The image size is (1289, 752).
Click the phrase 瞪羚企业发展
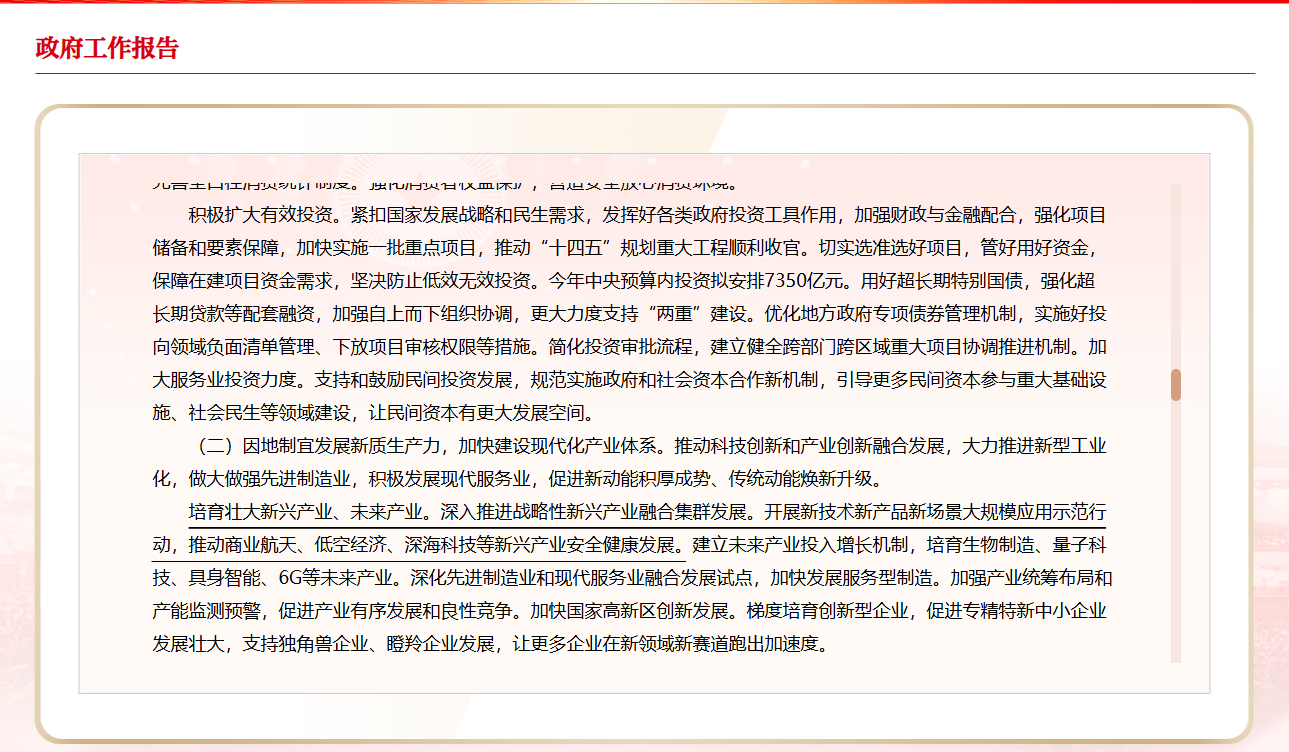click(440, 643)
